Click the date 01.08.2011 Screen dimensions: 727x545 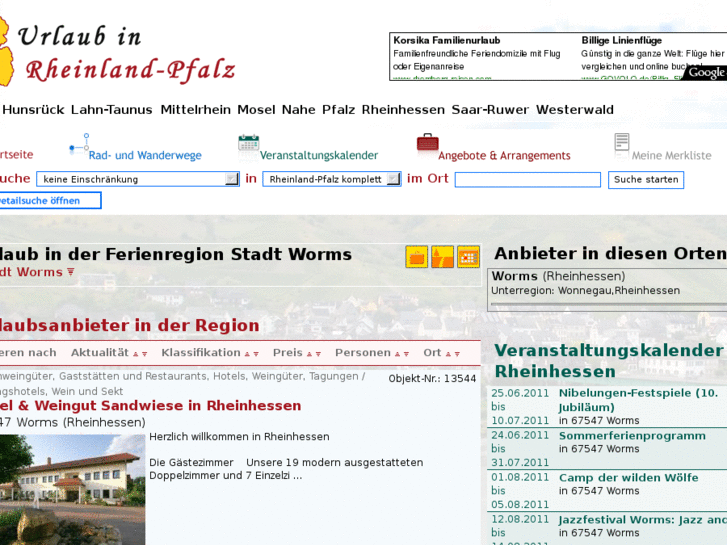click(520, 477)
